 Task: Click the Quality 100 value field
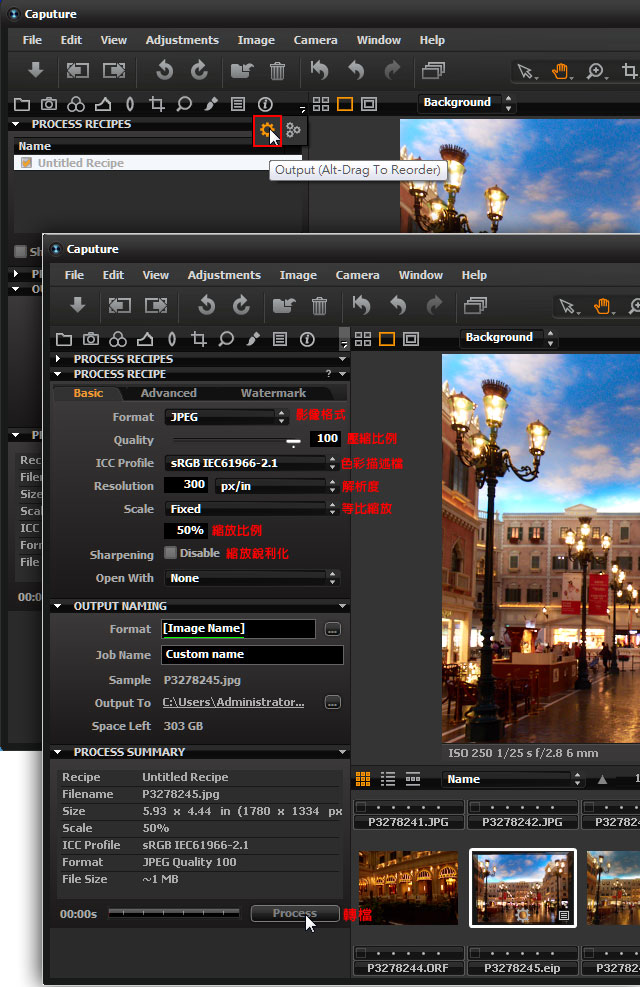[x=325, y=439]
